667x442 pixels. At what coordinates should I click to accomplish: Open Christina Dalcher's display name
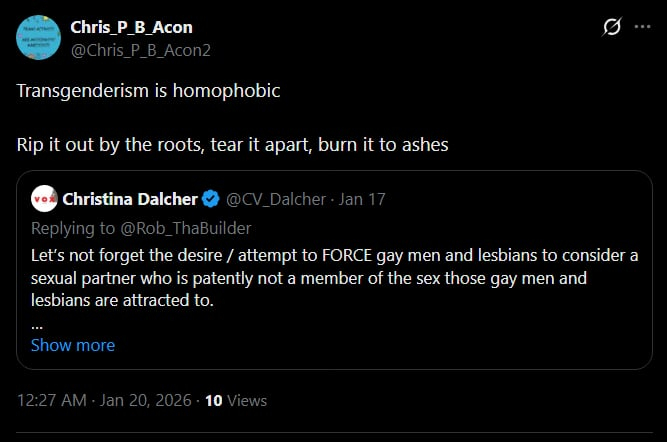click(x=130, y=198)
